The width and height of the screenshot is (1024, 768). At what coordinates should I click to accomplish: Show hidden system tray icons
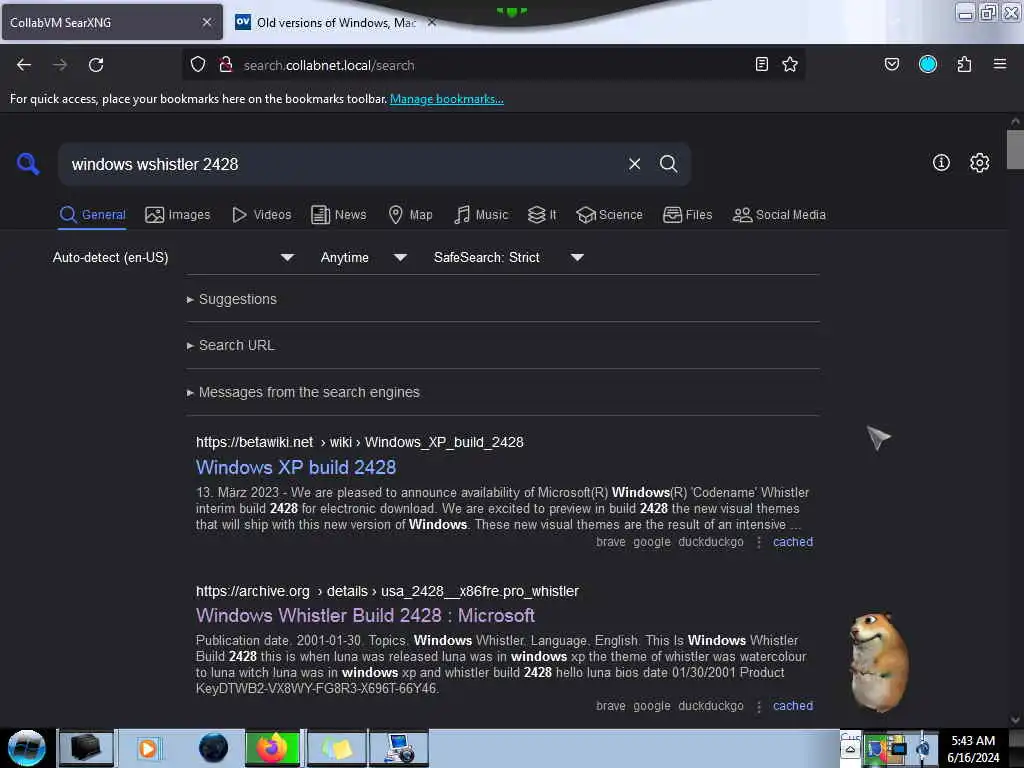[850, 749]
